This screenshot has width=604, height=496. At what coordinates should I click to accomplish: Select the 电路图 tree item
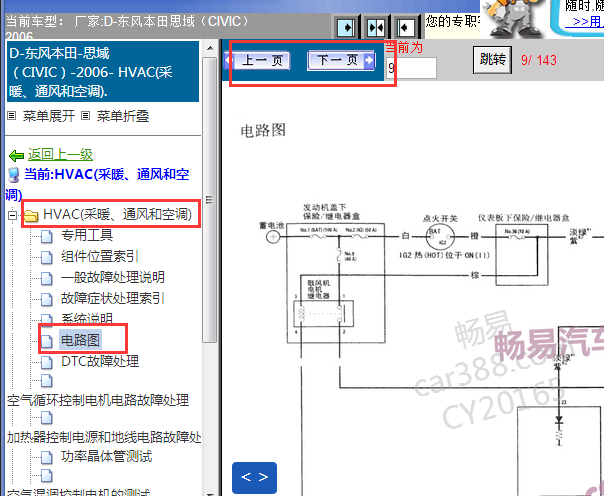click(80, 340)
